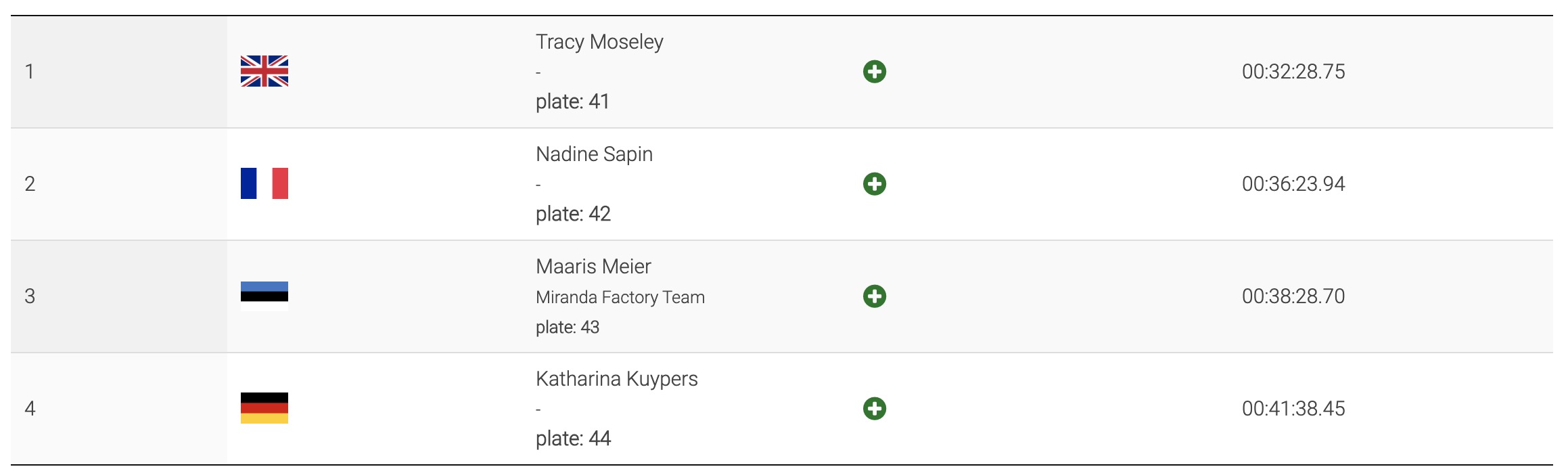1568x471 pixels.
Task: Click the plate: 44 text
Action: (x=573, y=439)
